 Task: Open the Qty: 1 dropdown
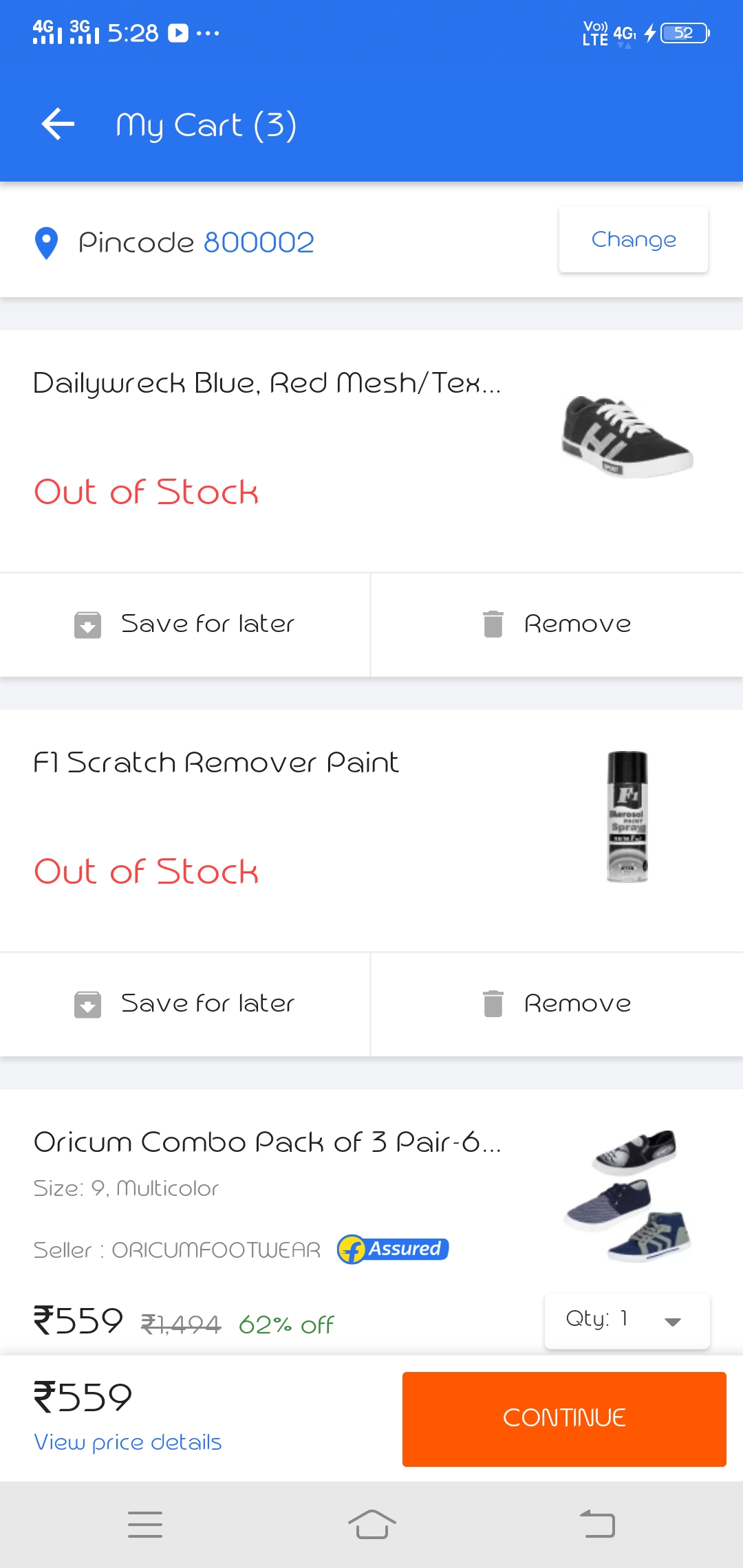click(627, 1320)
